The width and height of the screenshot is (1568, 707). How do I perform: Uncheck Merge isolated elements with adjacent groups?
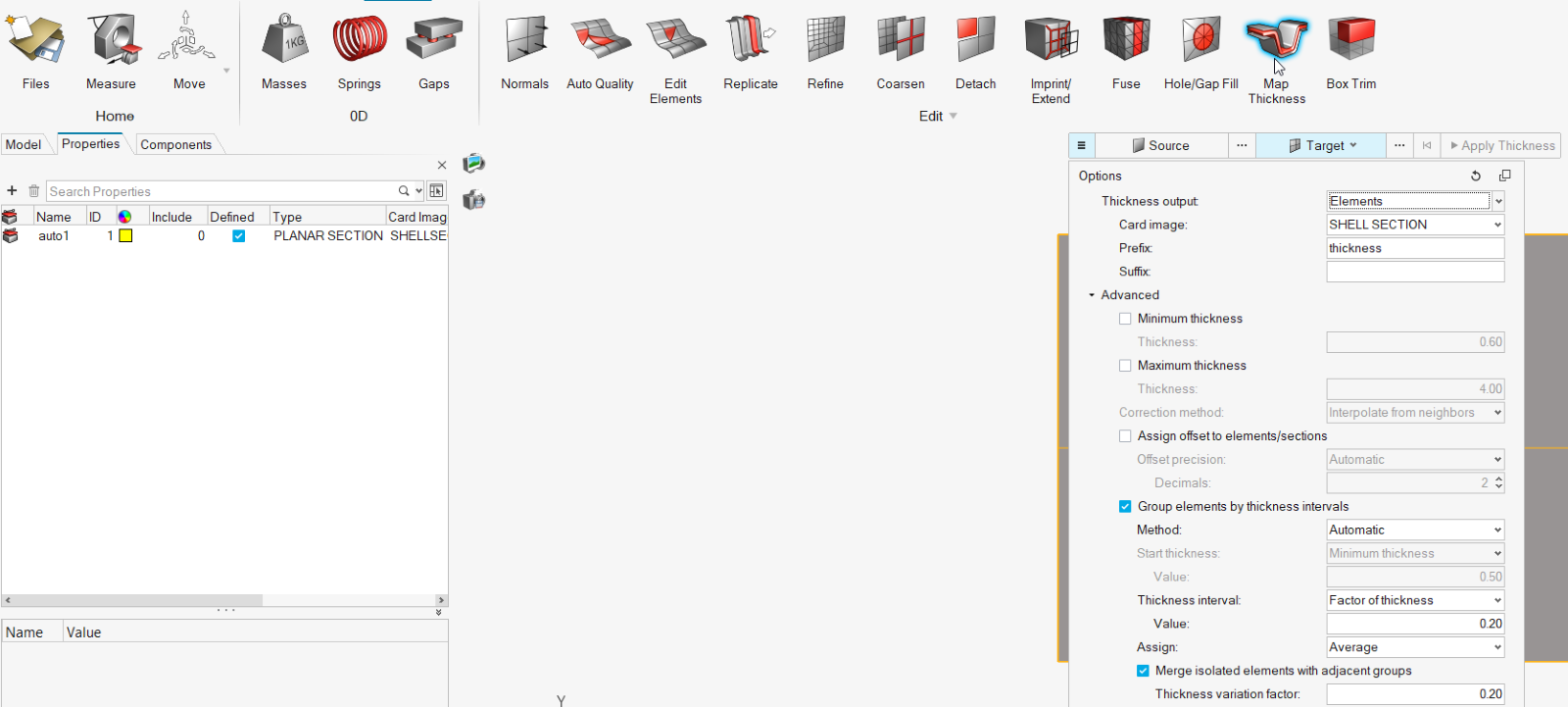1143,671
